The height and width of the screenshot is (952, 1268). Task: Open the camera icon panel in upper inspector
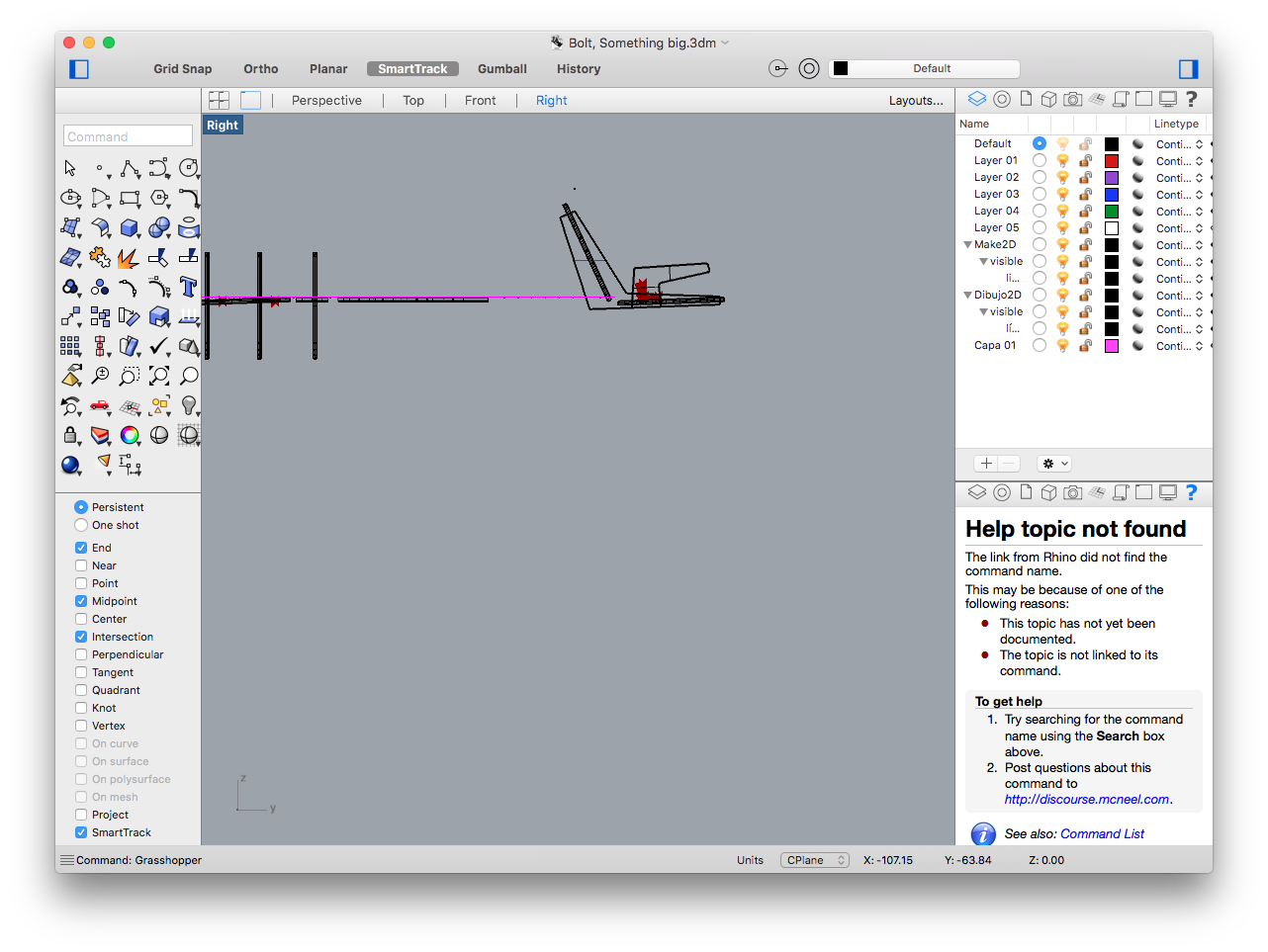1072,99
